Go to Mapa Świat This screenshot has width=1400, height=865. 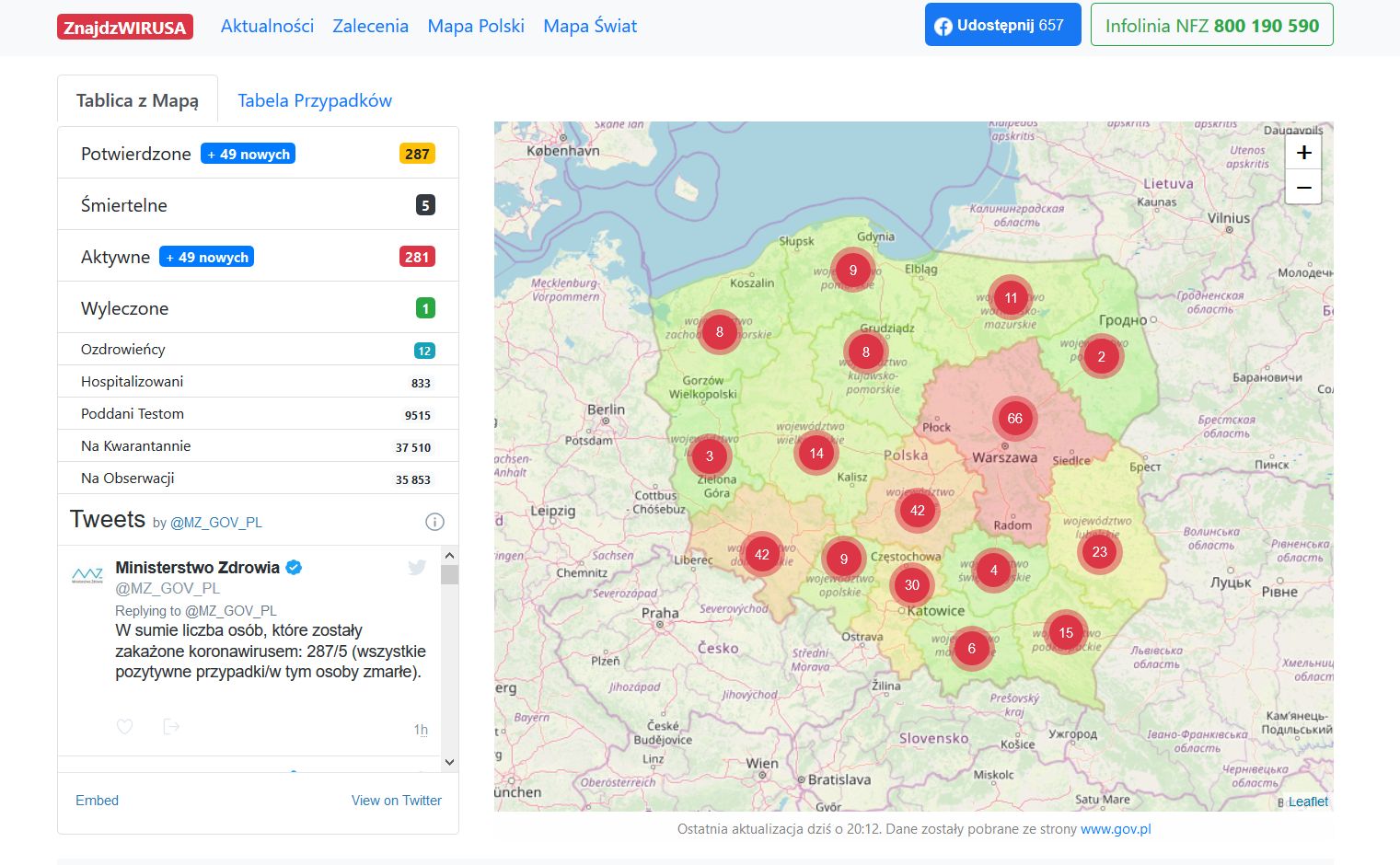tap(590, 26)
